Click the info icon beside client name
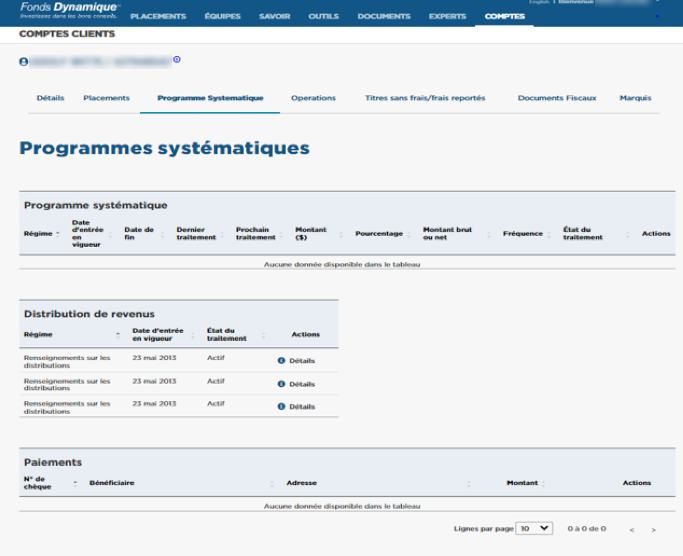The image size is (683, 556). pyautogui.click(x=177, y=60)
